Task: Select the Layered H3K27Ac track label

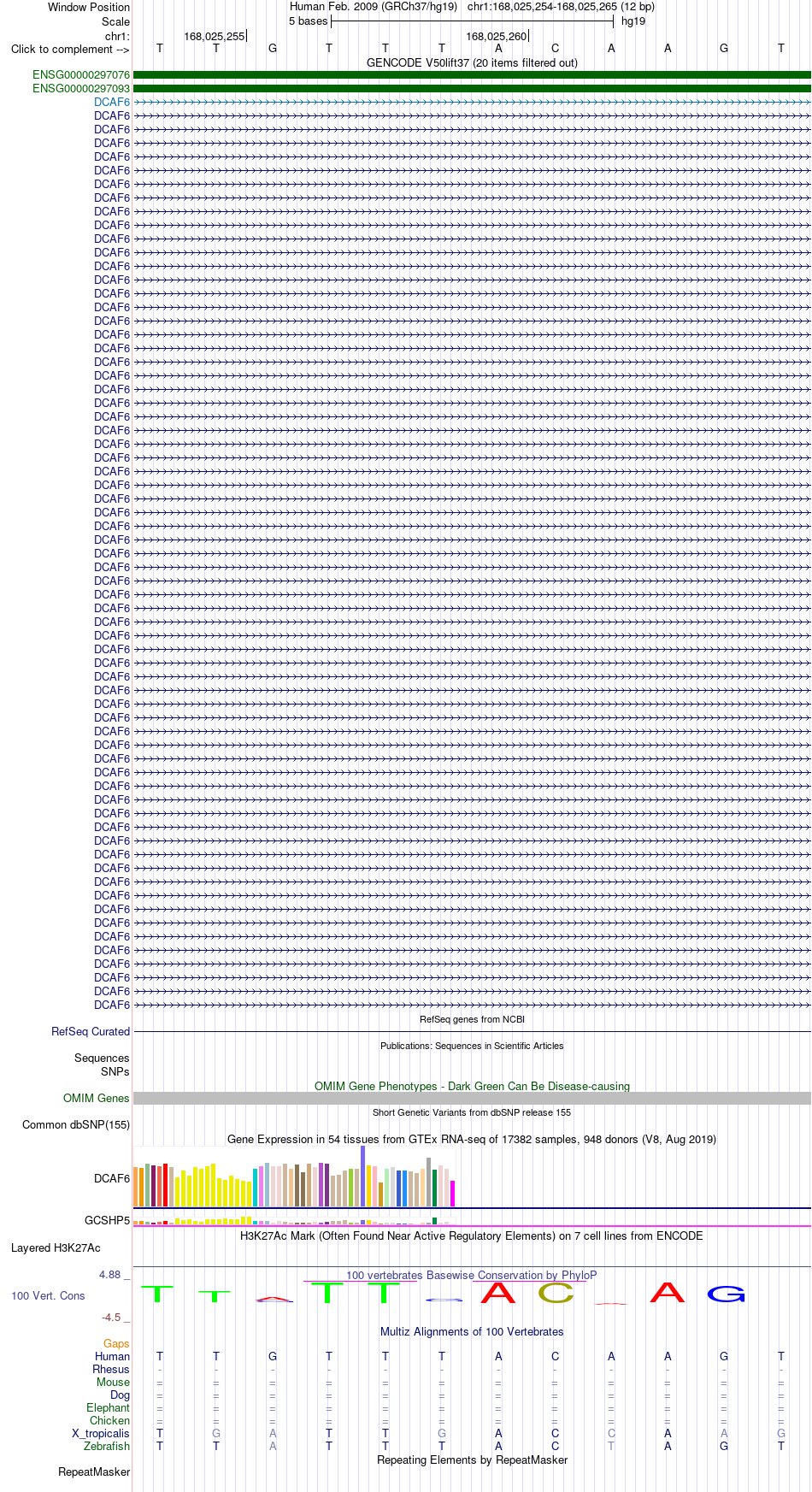Action: [x=56, y=1248]
